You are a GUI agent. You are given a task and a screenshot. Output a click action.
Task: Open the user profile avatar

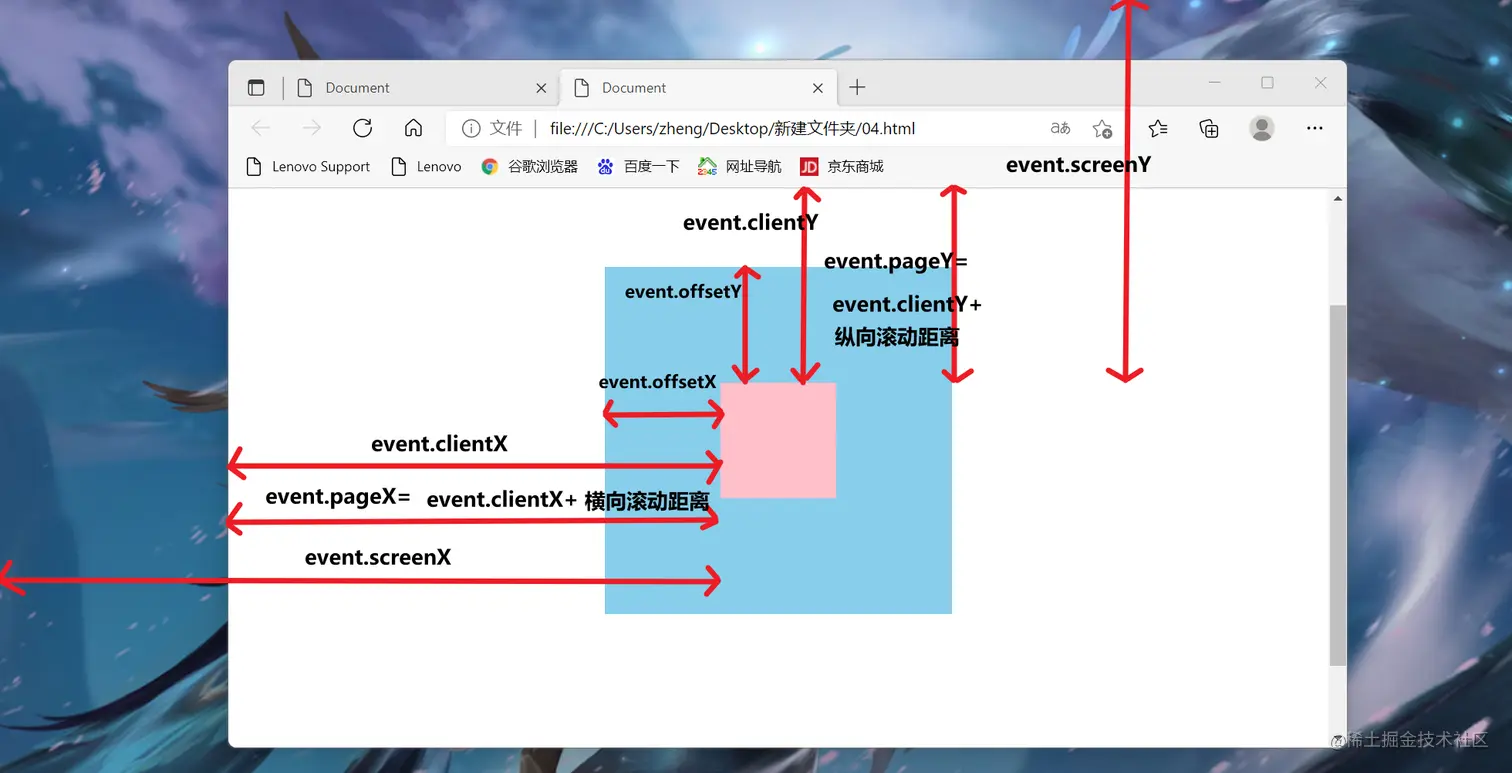[x=1262, y=128]
